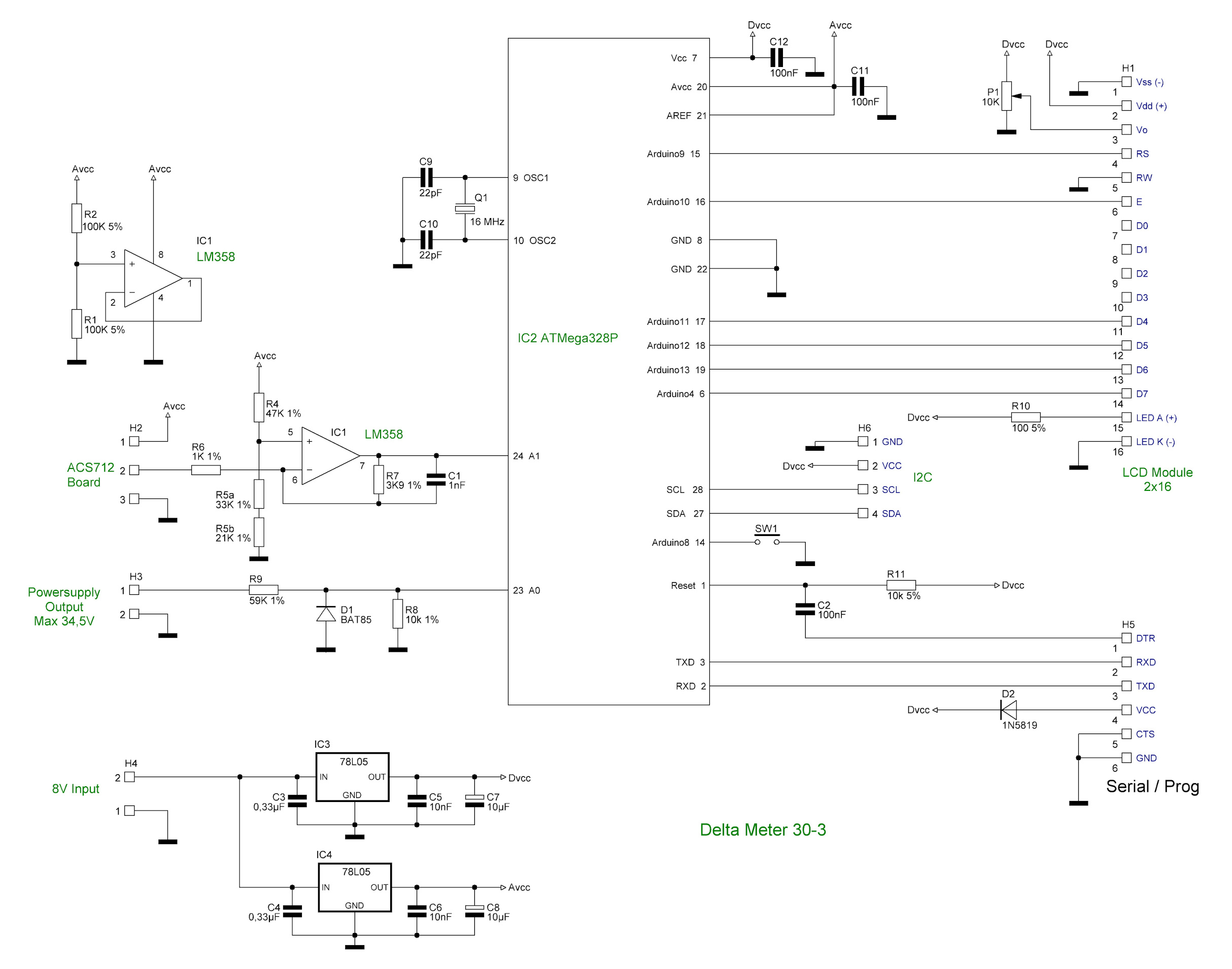
Task: Select the 16 MHz crystal Q1 symbol
Action: click(465, 208)
